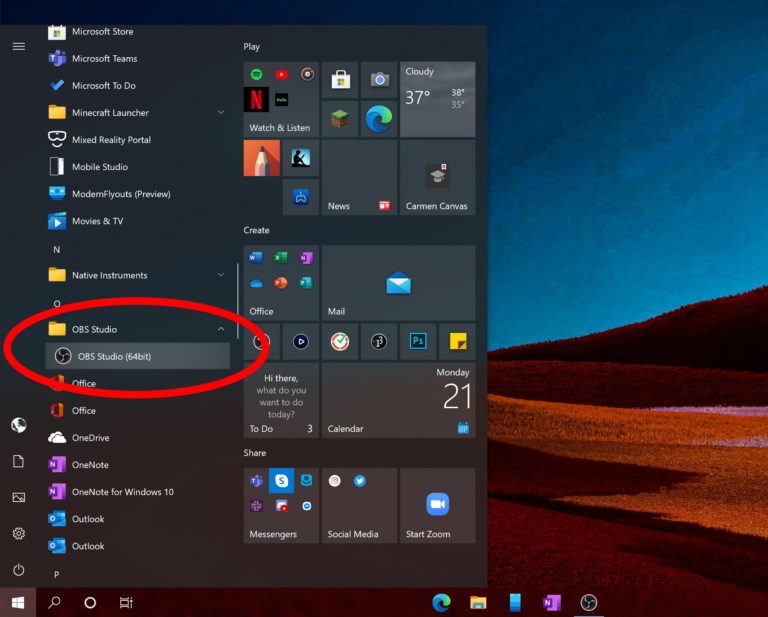Click the Power button in Start menu
The height and width of the screenshot is (617, 768).
[x=19, y=570]
